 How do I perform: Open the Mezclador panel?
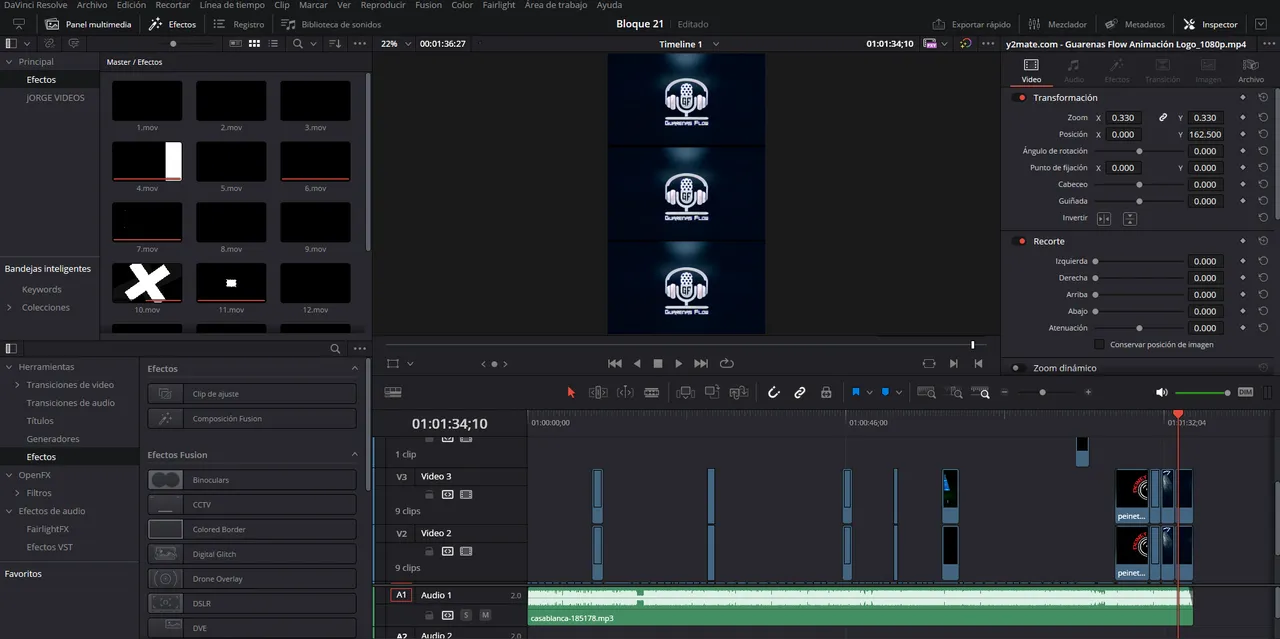(x=1056, y=24)
